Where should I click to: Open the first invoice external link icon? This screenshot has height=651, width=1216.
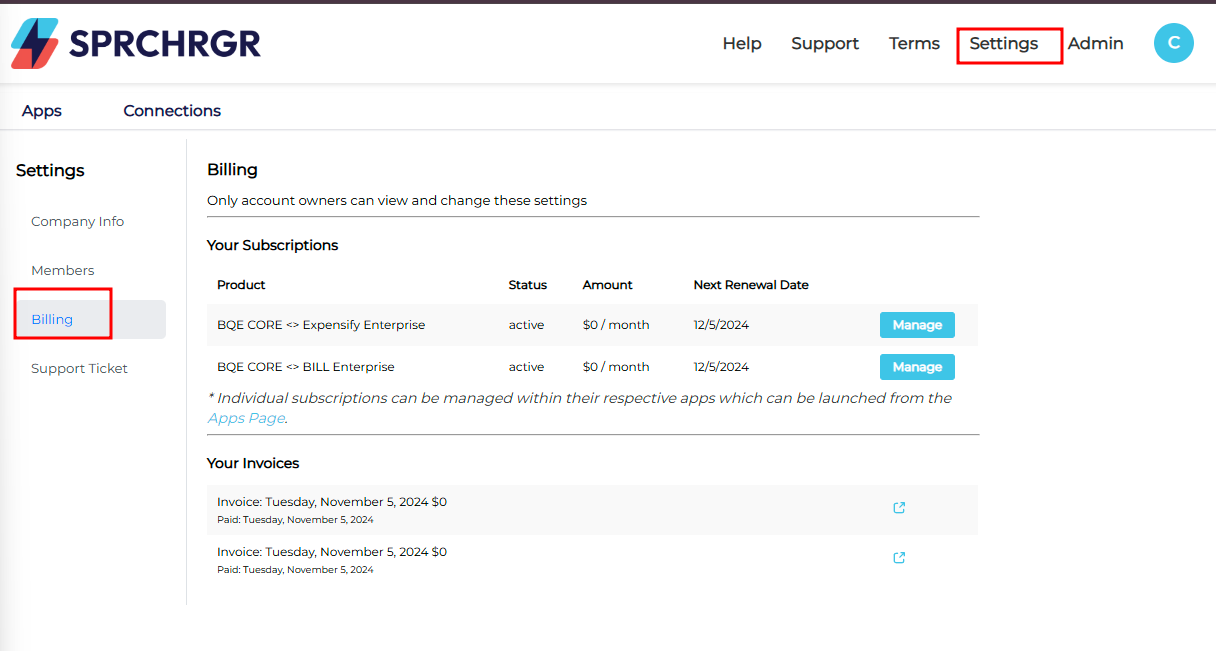click(x=899, y=508)
